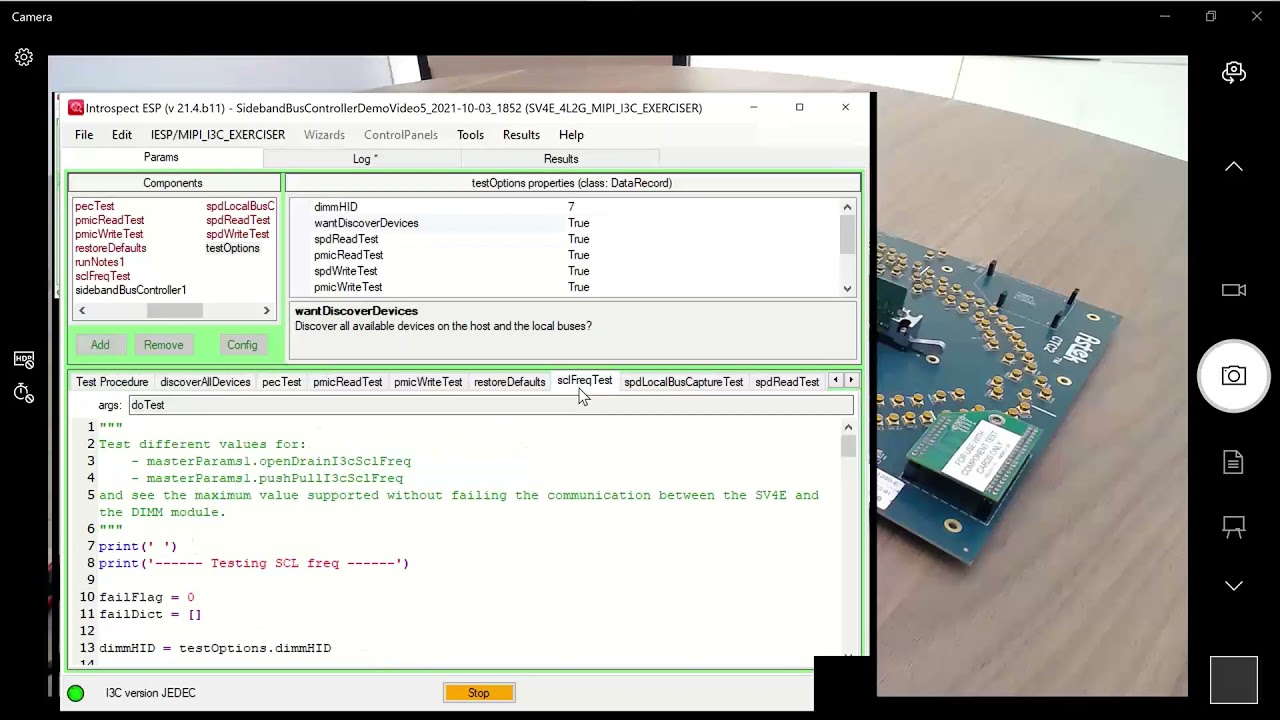Open the IESP/MIPI_I3C_EXERCISER menu
1280x720 pixels.
point(218,135)
